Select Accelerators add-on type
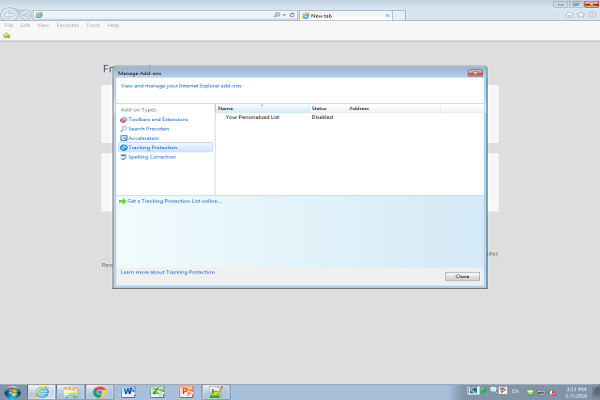 143,138
